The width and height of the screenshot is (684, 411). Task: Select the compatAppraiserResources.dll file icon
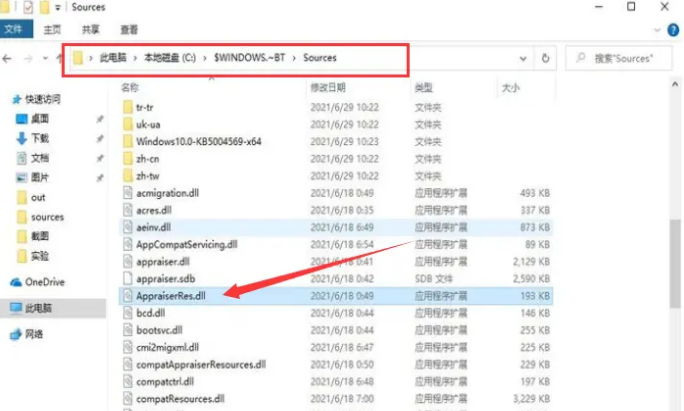[x=127, y=364]
